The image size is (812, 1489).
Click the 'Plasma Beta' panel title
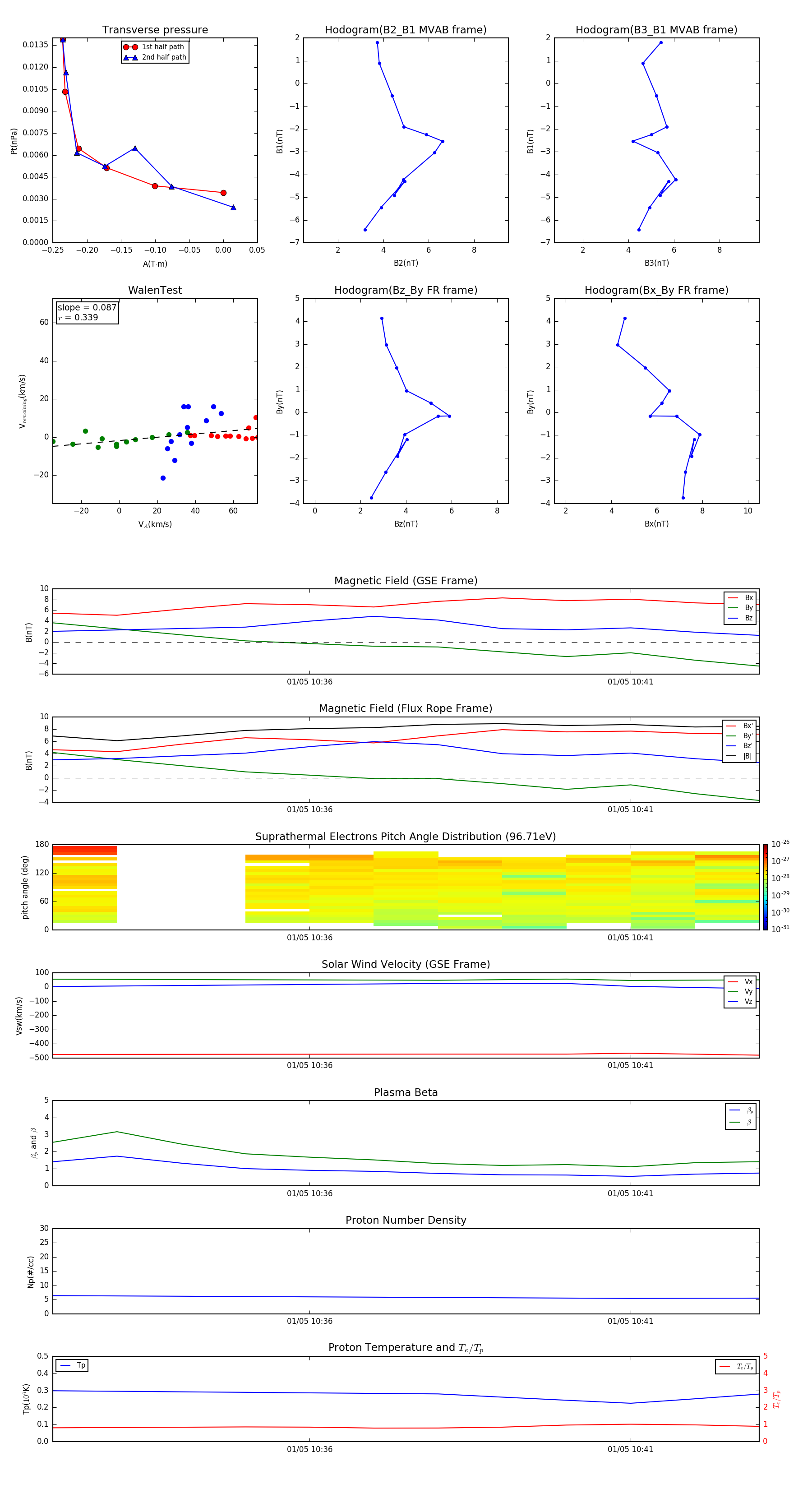tap(406, 1093)
